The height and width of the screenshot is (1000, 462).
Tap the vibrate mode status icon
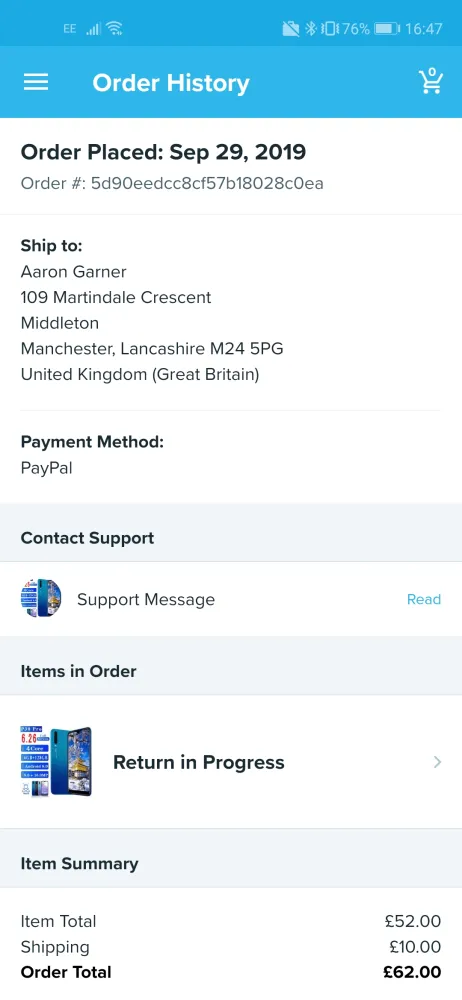(x=330, y=28)
